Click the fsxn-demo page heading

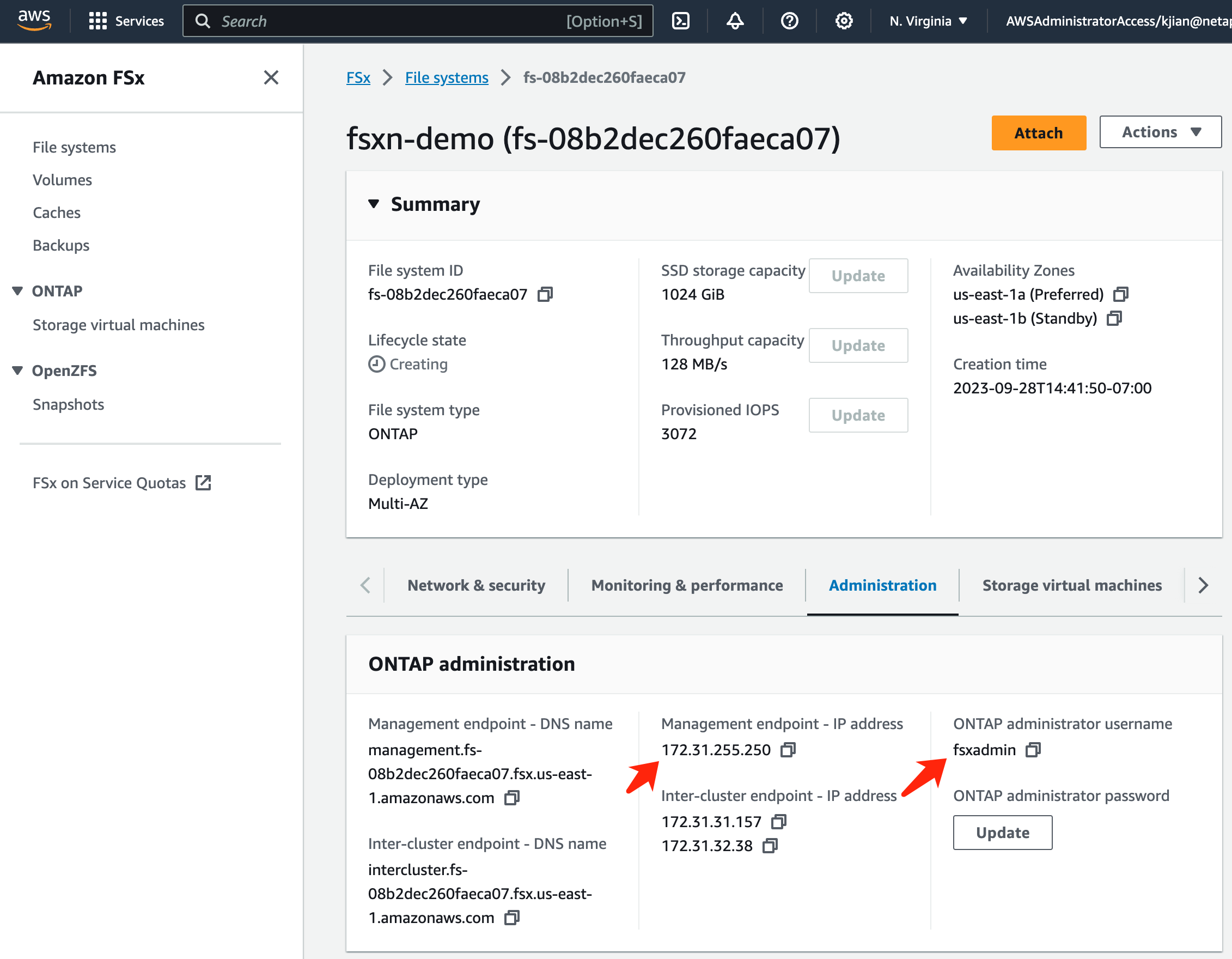[x=594, y=138]
